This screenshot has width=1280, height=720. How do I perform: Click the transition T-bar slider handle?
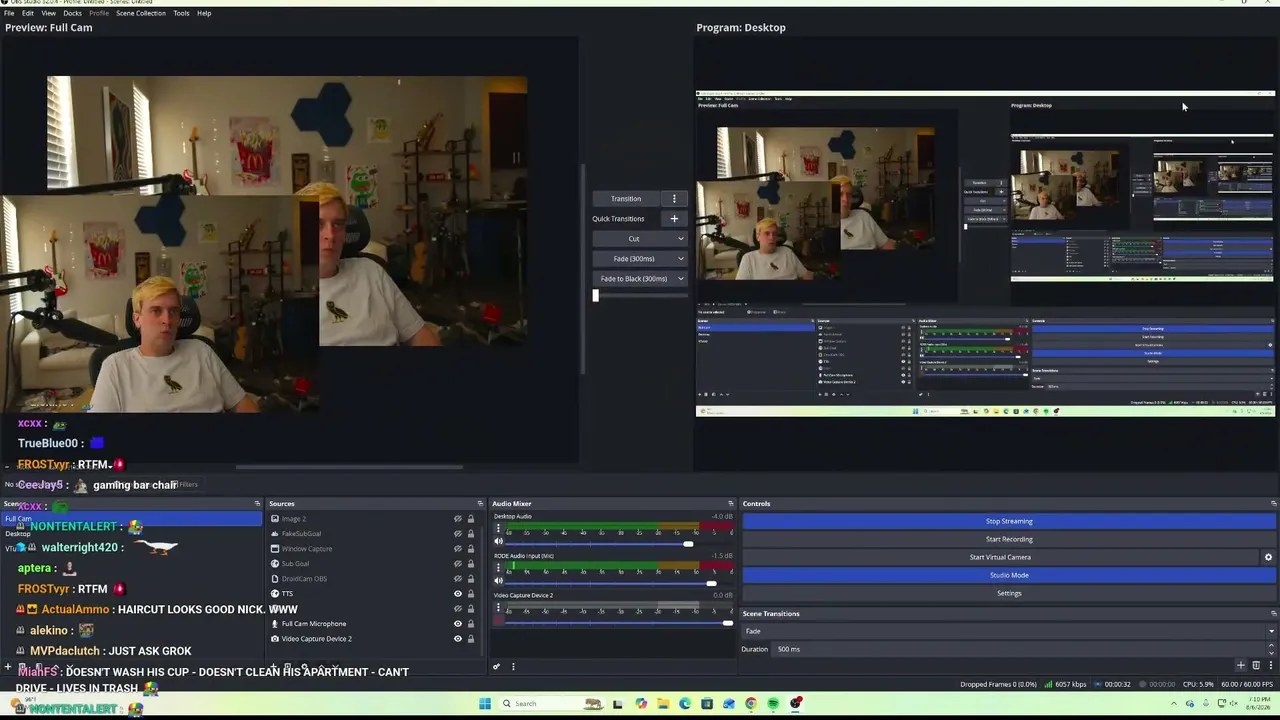(595, 295)
